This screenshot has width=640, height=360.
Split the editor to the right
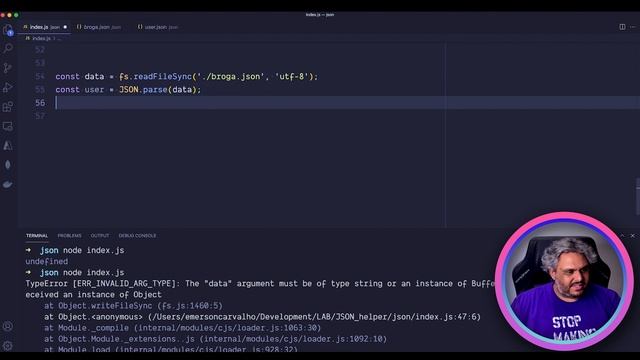coord(622,27)
